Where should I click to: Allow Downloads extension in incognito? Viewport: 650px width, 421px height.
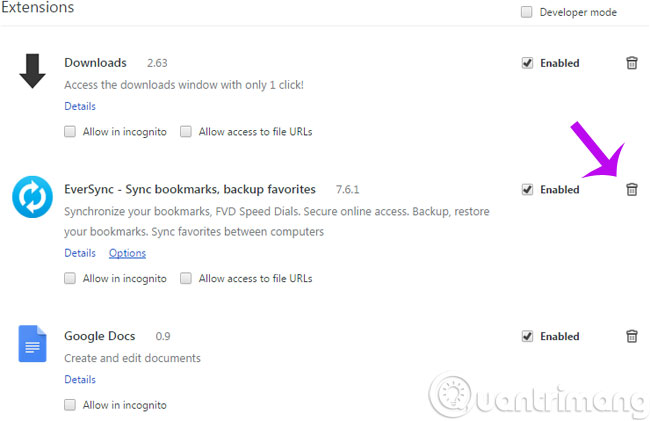tap(70, 131)
